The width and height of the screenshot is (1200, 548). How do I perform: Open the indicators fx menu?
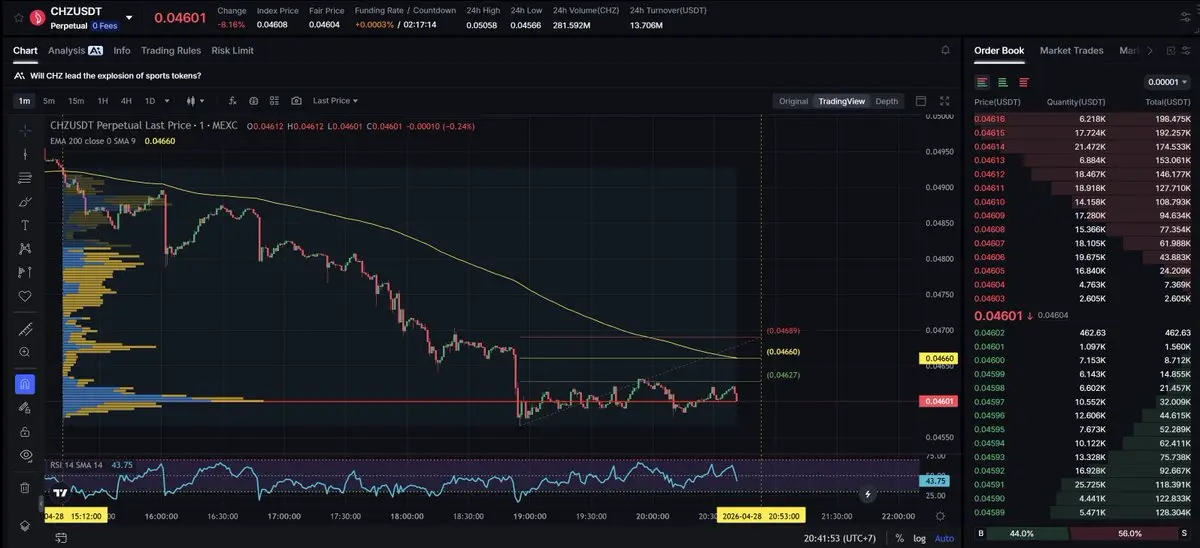[x=233, y=101]
